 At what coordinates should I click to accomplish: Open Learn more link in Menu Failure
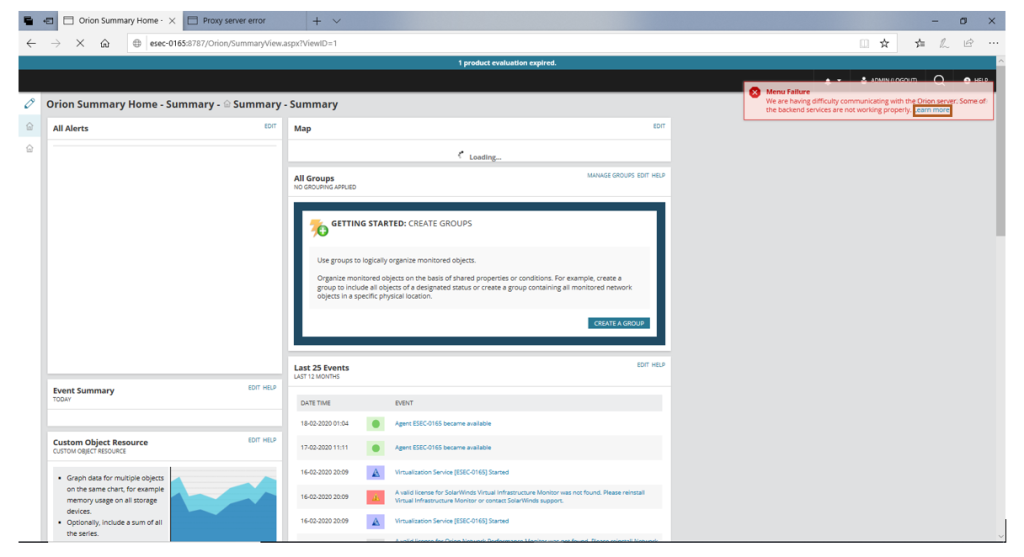[932, 110]
